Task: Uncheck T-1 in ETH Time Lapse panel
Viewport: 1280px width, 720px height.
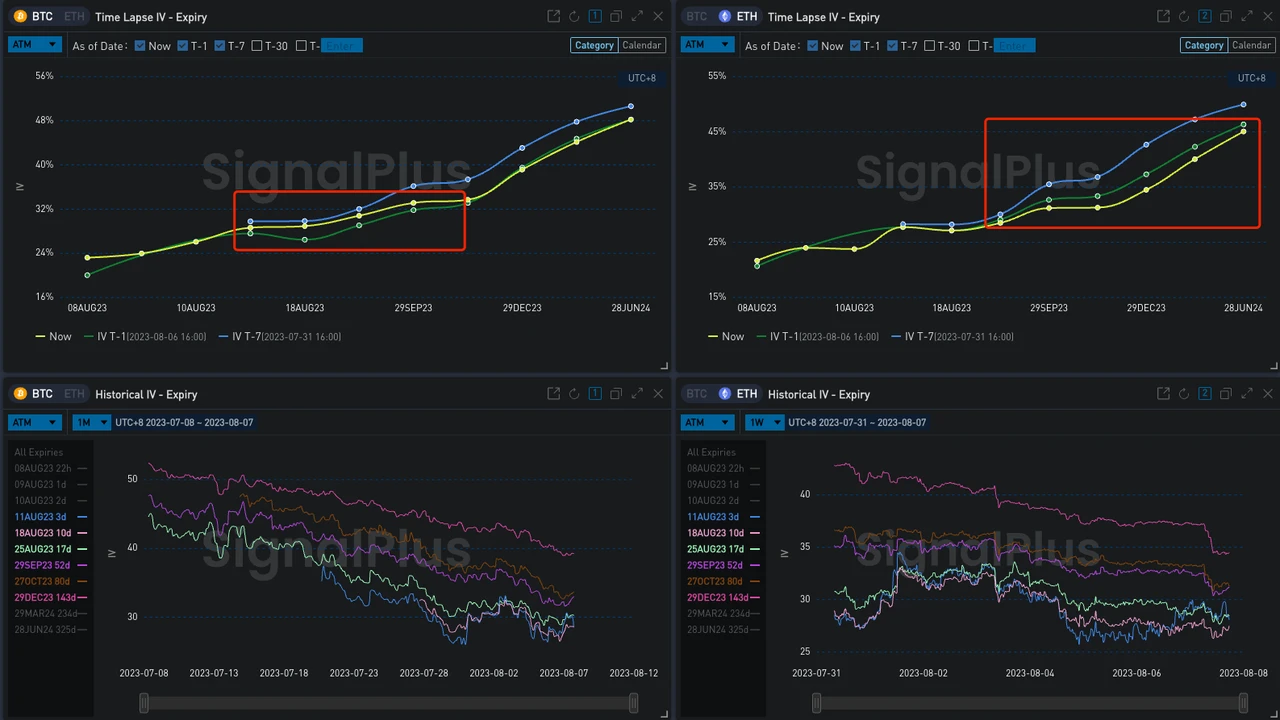Action: (x=856, y=46)
